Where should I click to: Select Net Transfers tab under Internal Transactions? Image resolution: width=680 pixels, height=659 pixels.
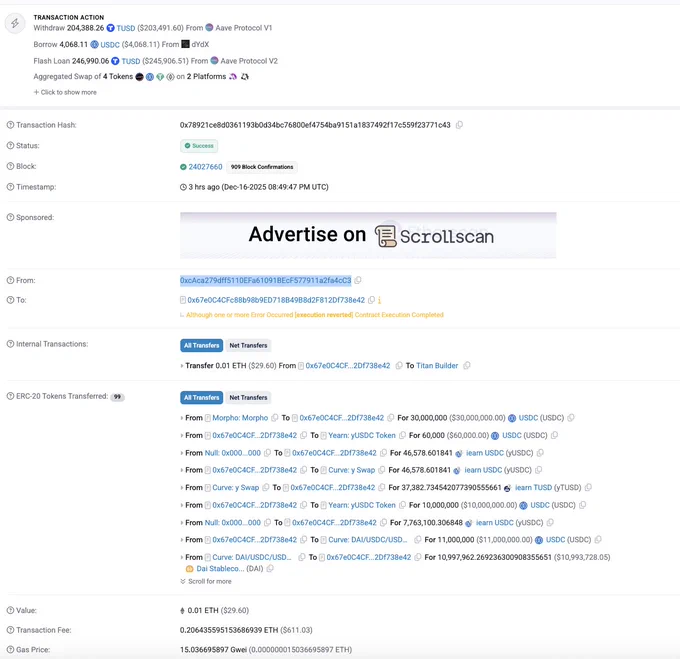coord(248,346)
